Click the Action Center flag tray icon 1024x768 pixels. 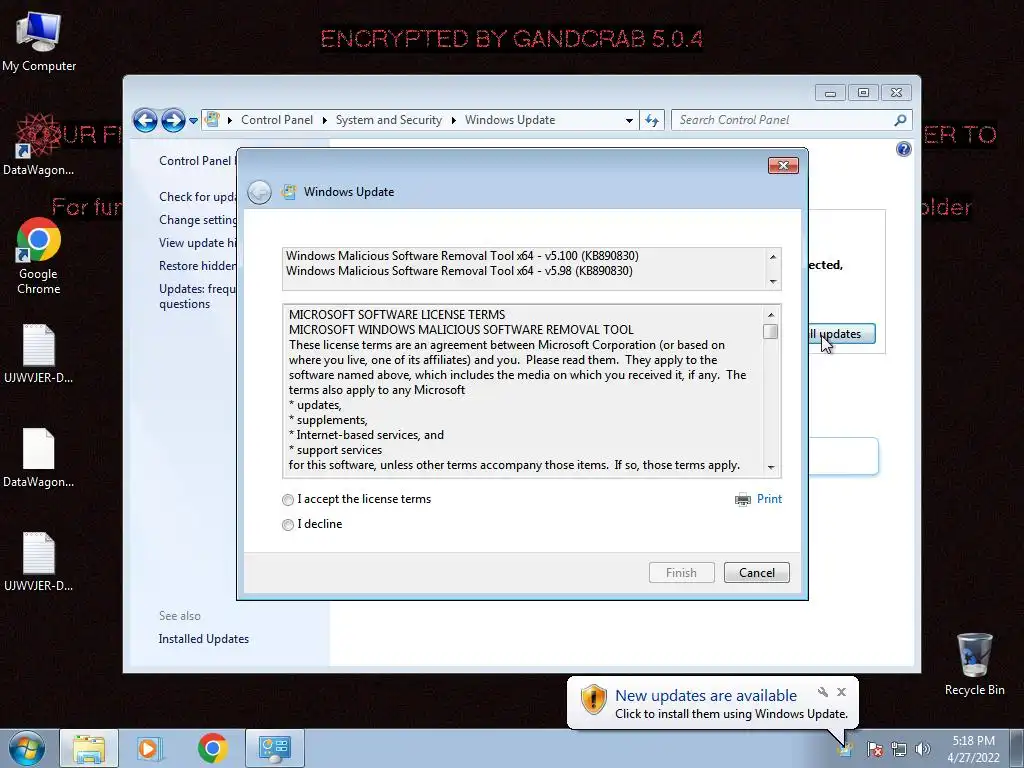coord(875,749)
